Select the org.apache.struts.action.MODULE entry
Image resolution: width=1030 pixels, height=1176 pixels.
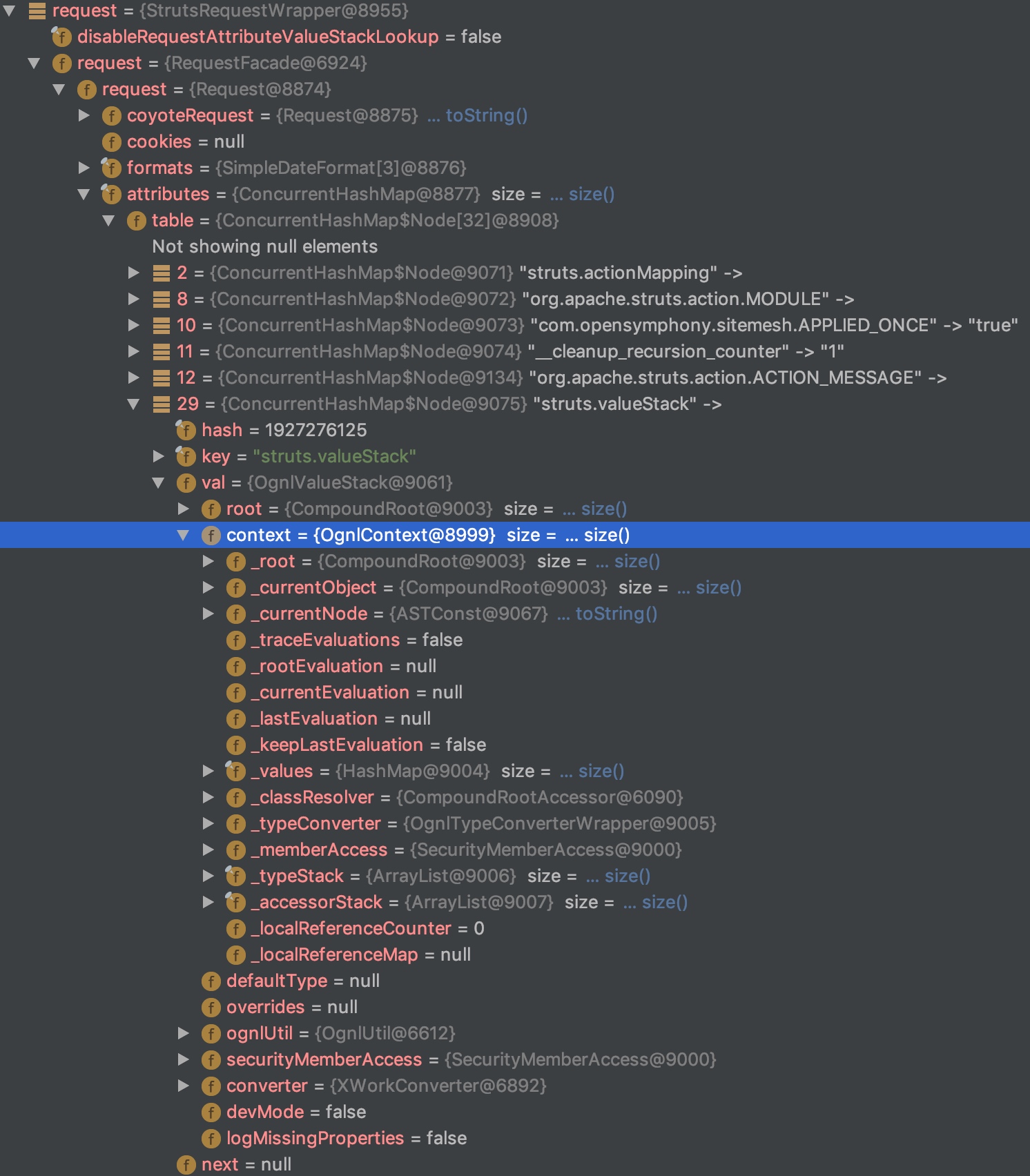point(515,300)
